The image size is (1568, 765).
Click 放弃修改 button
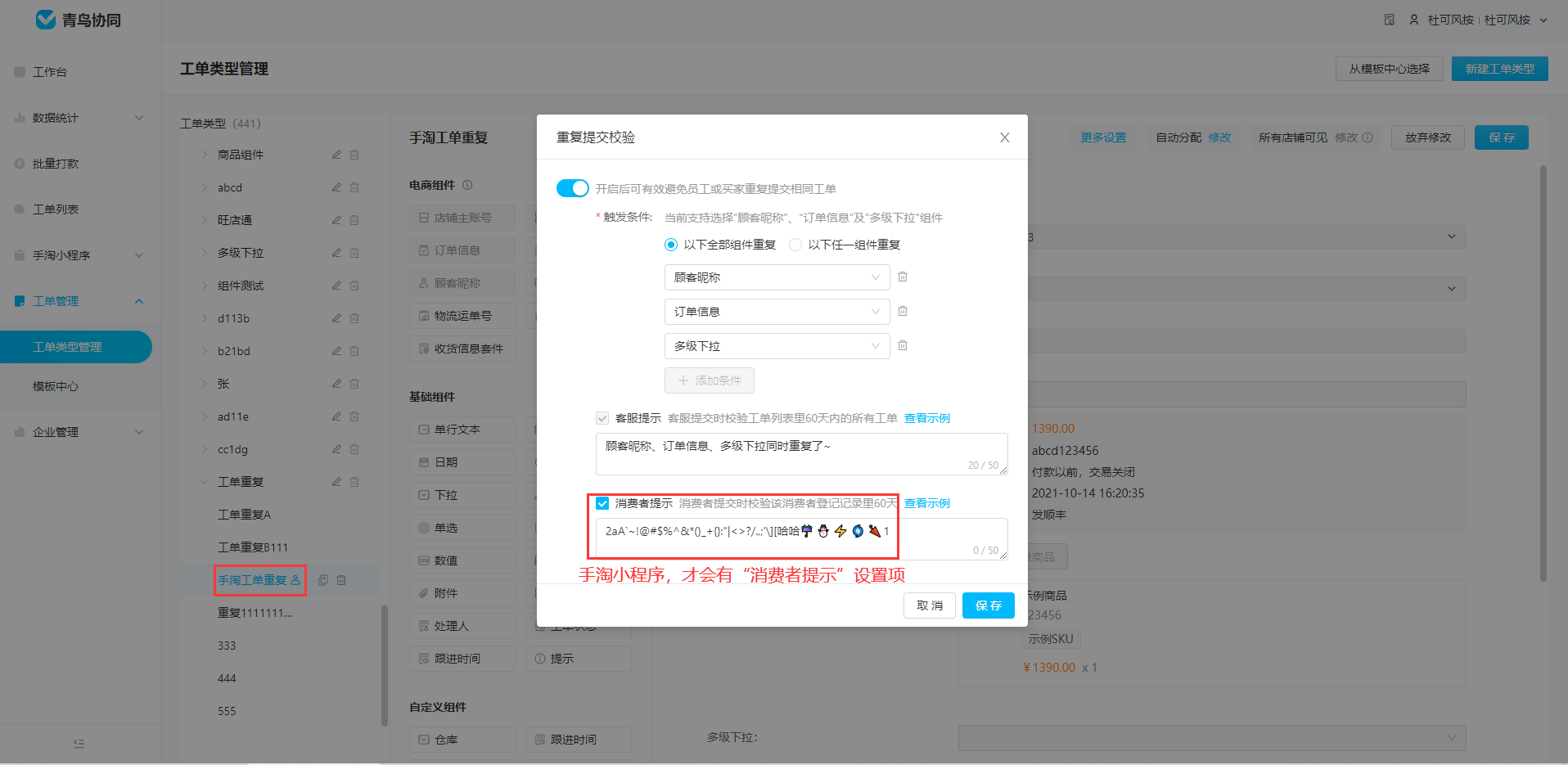click(x=1428, y=137)
